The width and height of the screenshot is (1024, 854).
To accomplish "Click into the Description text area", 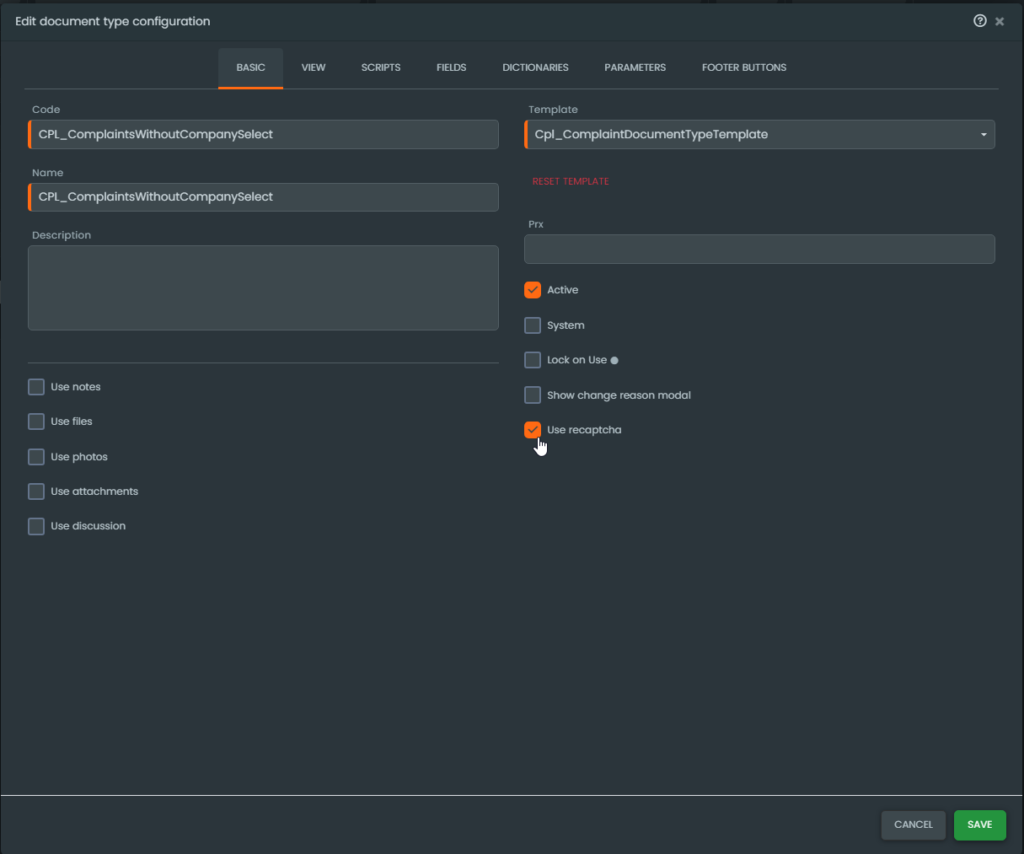I will pyautogui.click(x=263, y=288).
